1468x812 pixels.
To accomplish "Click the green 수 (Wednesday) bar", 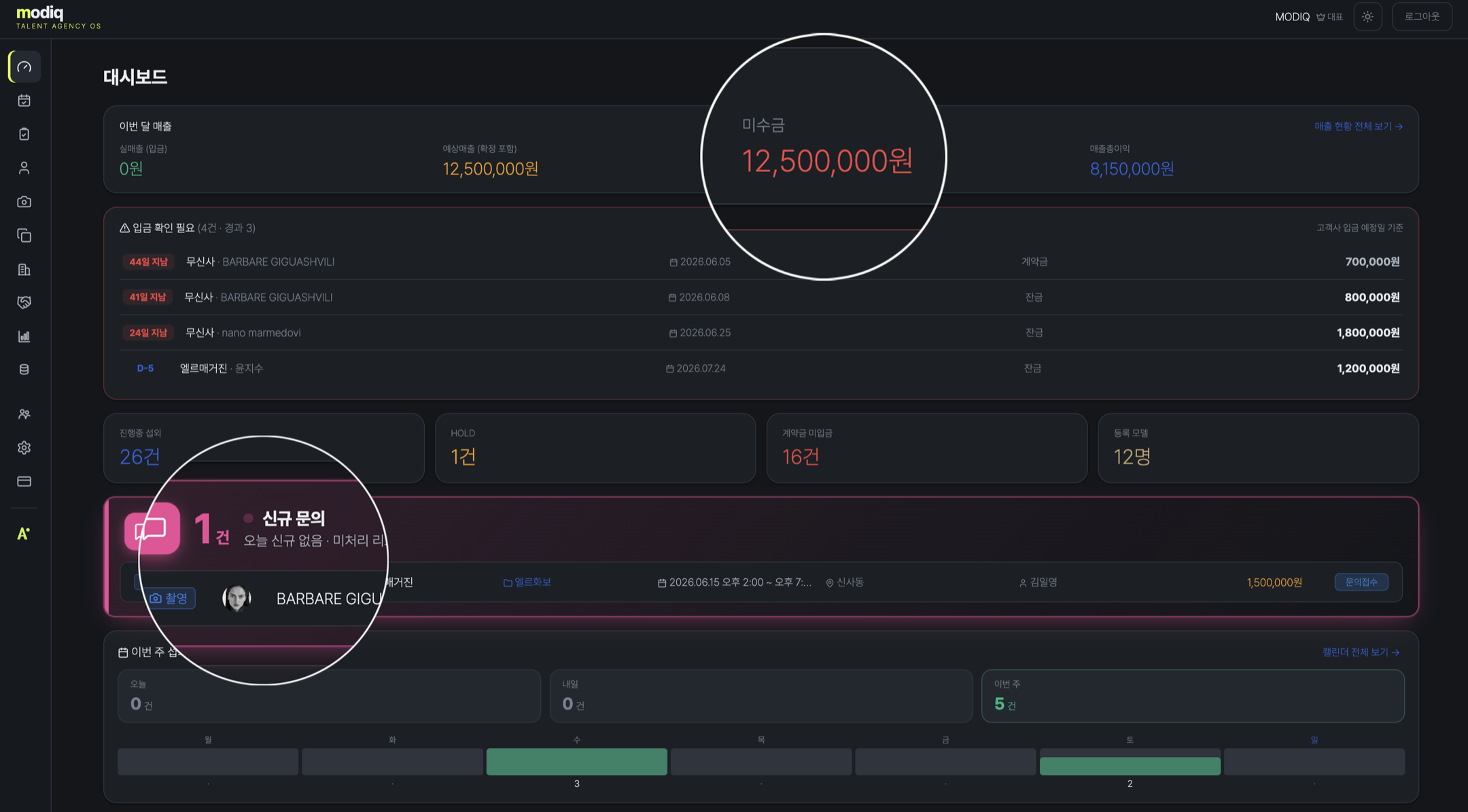I will [576, 762].
